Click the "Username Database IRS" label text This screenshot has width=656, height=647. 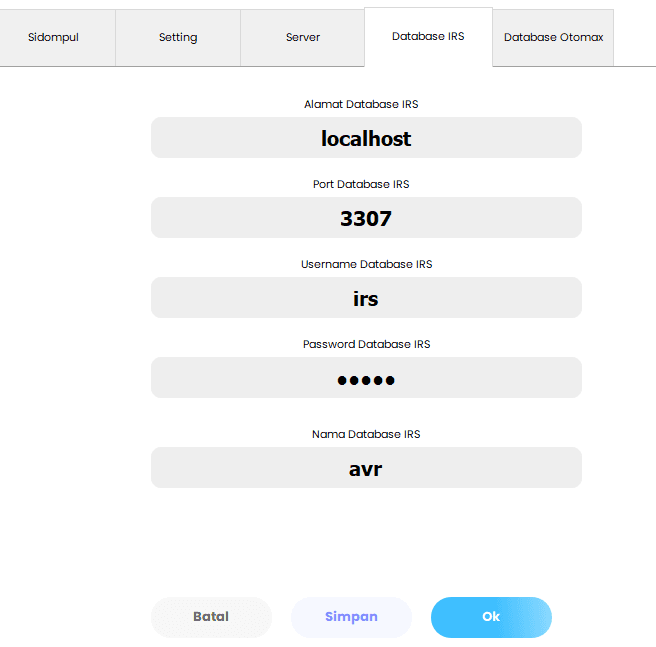point(367,264)
